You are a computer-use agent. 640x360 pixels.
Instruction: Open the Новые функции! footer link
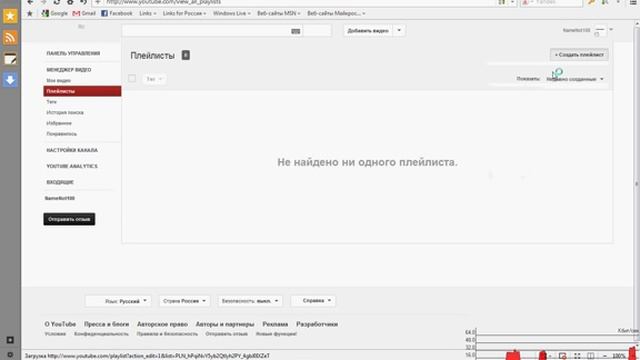(x=276, y=334)
